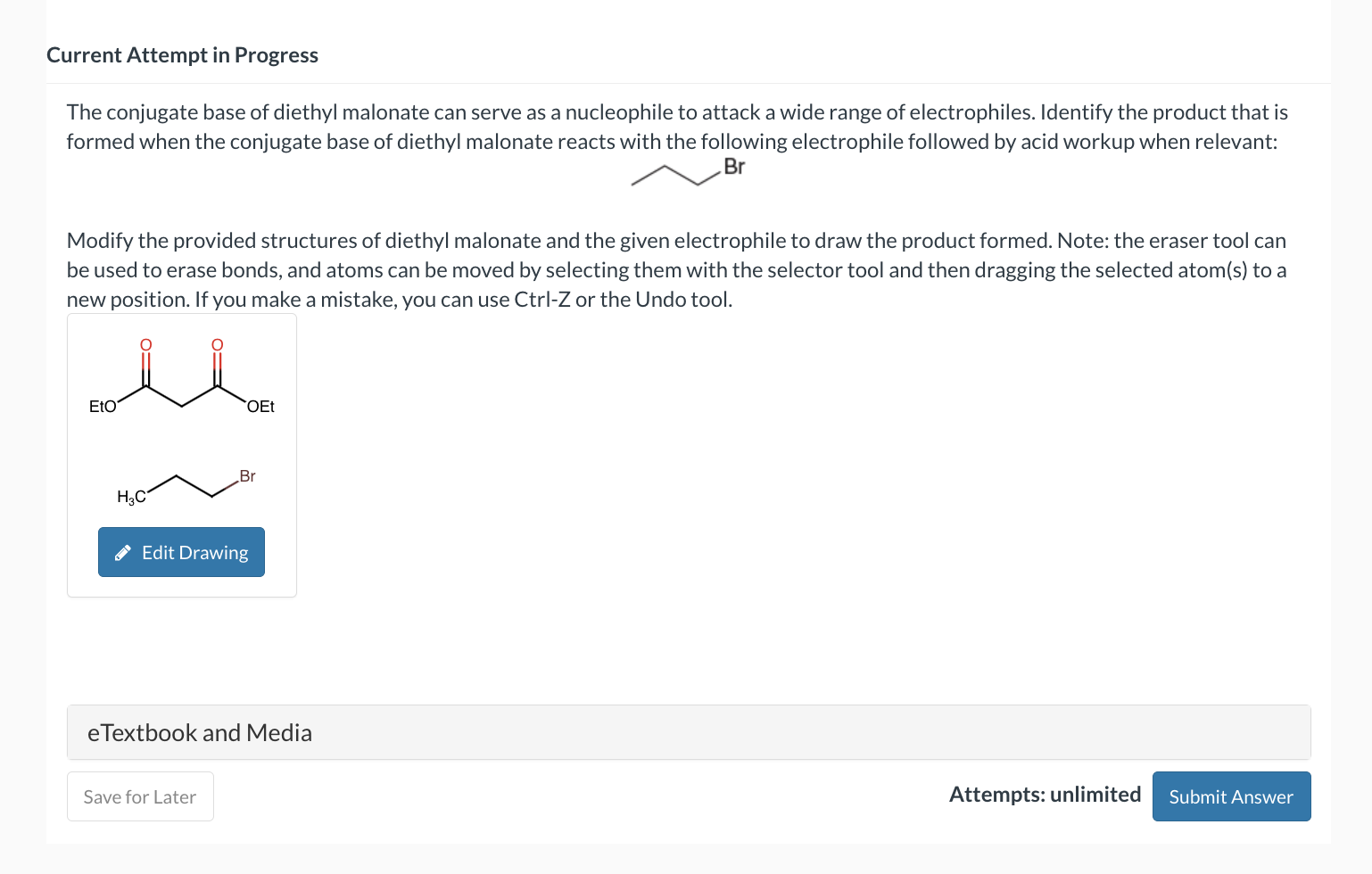This screenshot has width=1372, height=874.
Task: Click the red oxygen atom color in structure
Action: click(x=217, y=343)
